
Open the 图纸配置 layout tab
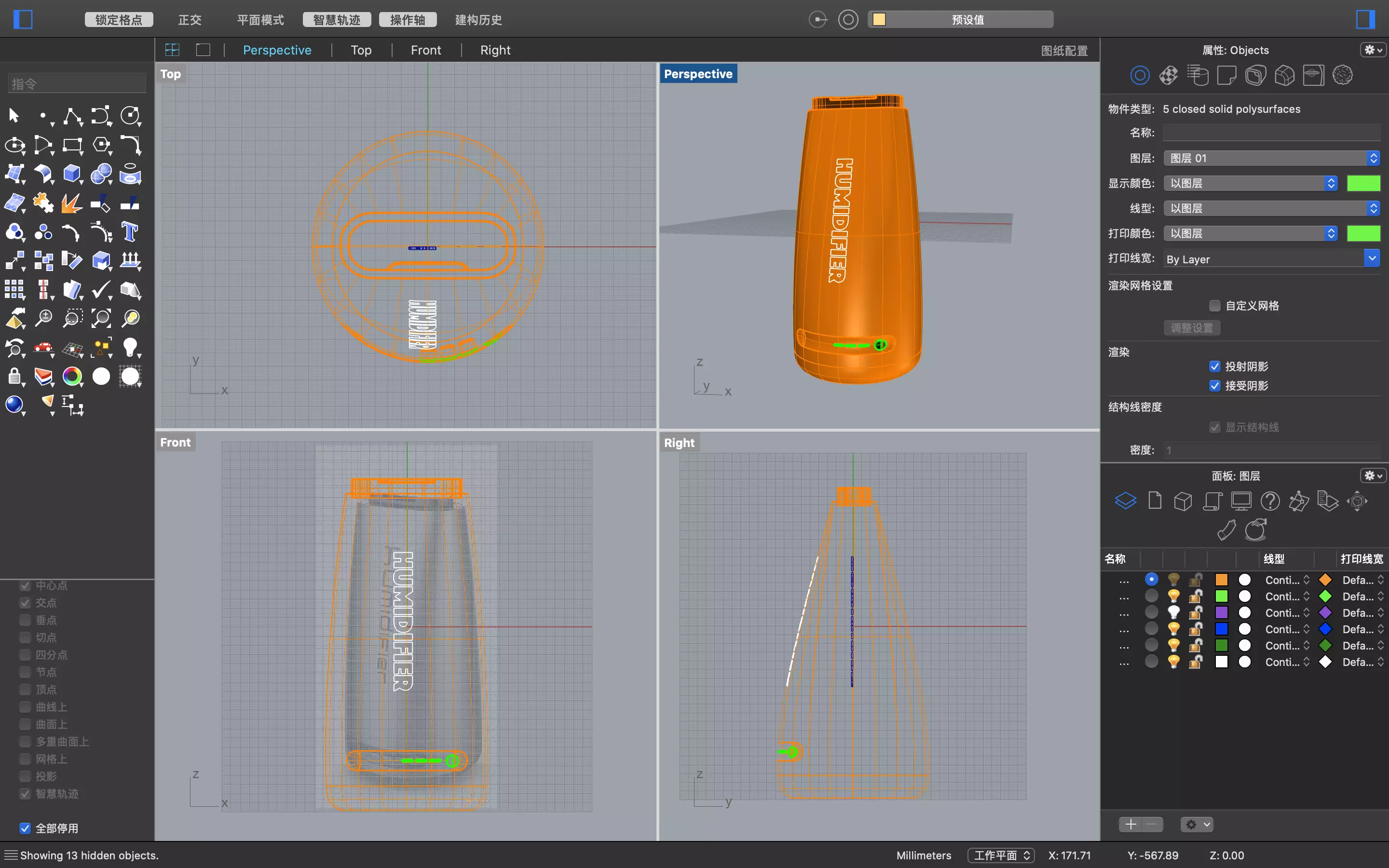coord(1064,51)
